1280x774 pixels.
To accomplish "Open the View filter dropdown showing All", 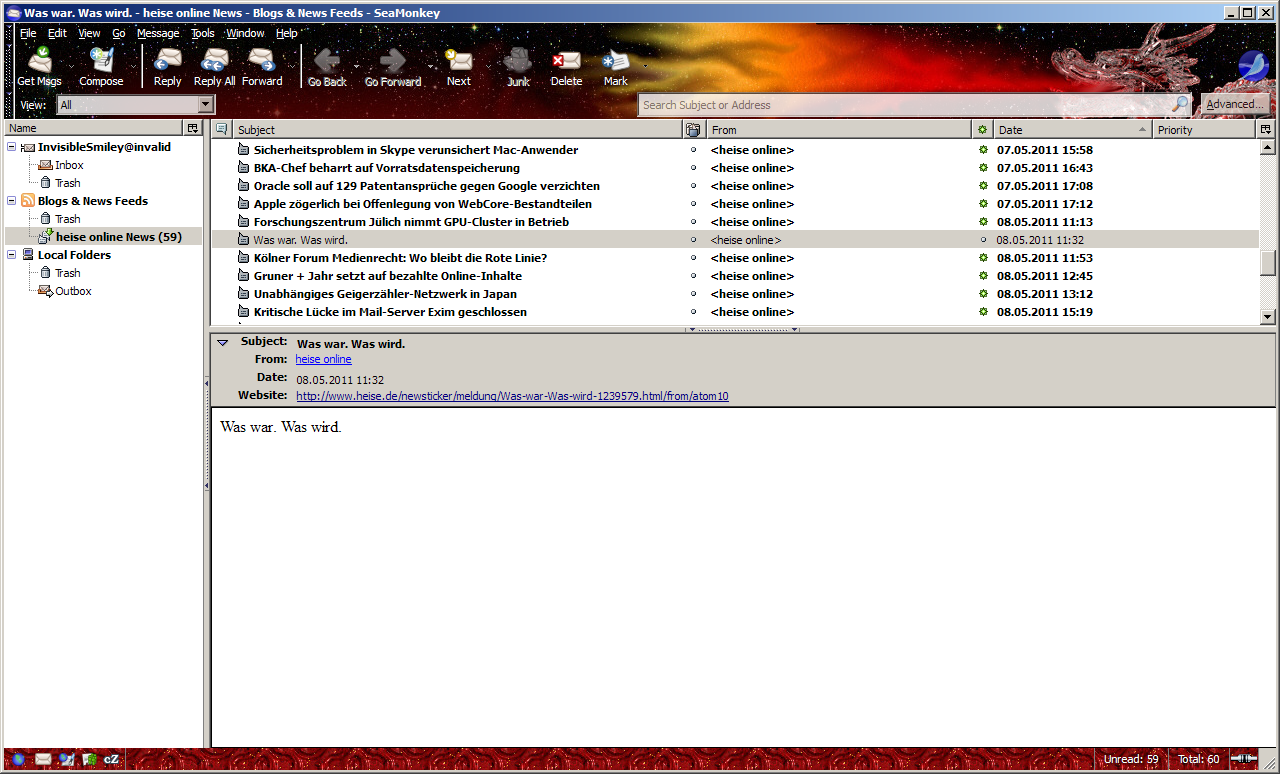I will pyautogui.click(x=135, y=104).
